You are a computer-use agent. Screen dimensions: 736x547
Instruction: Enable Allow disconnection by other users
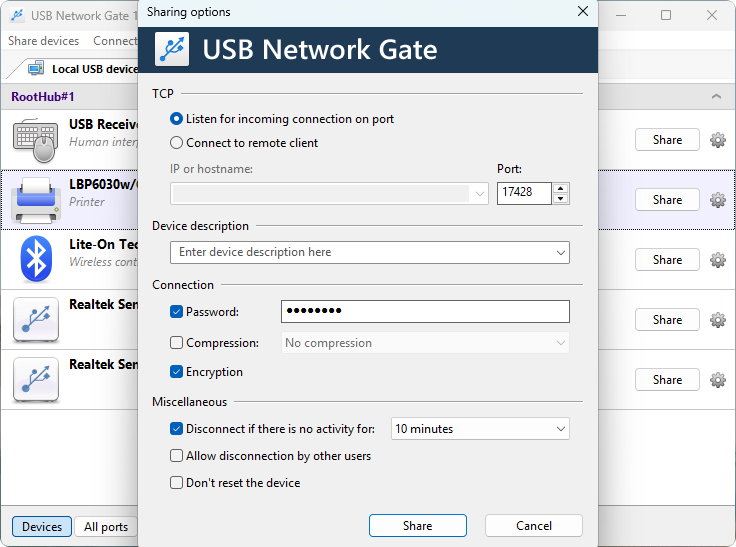point(176,456)
